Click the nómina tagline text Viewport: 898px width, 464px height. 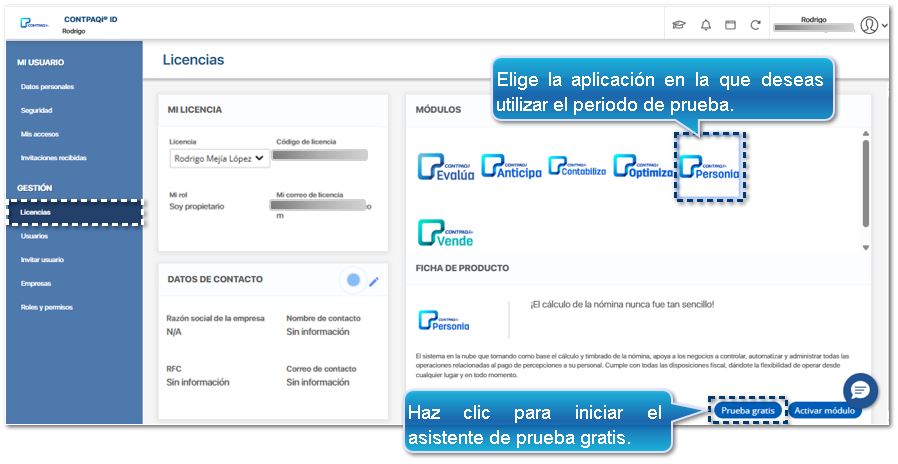coord(622,305)
